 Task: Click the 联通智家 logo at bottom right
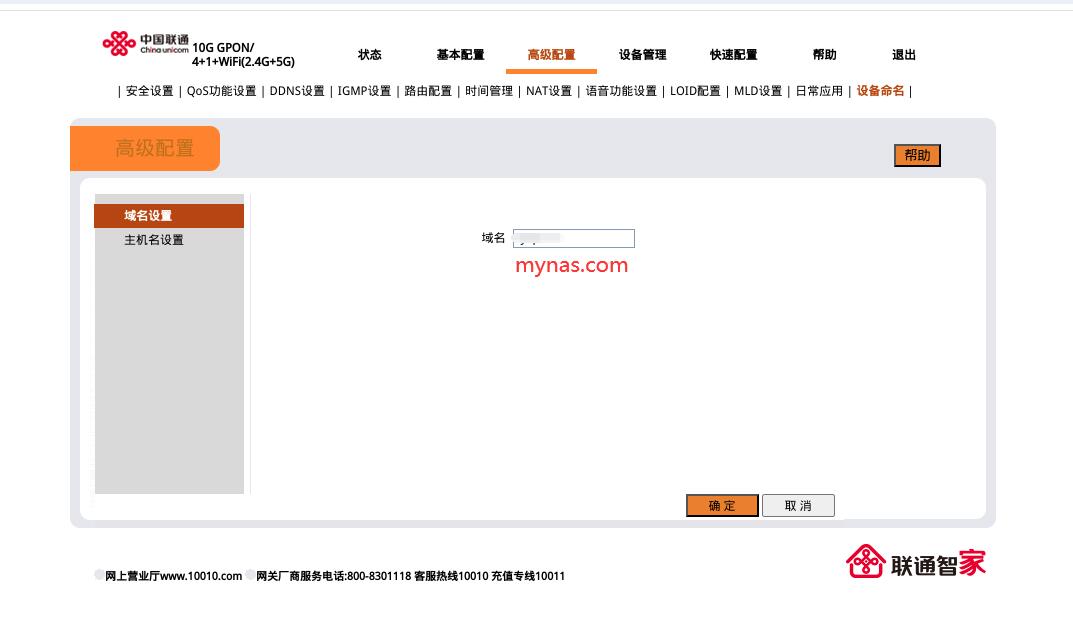(x=916, y=563)
